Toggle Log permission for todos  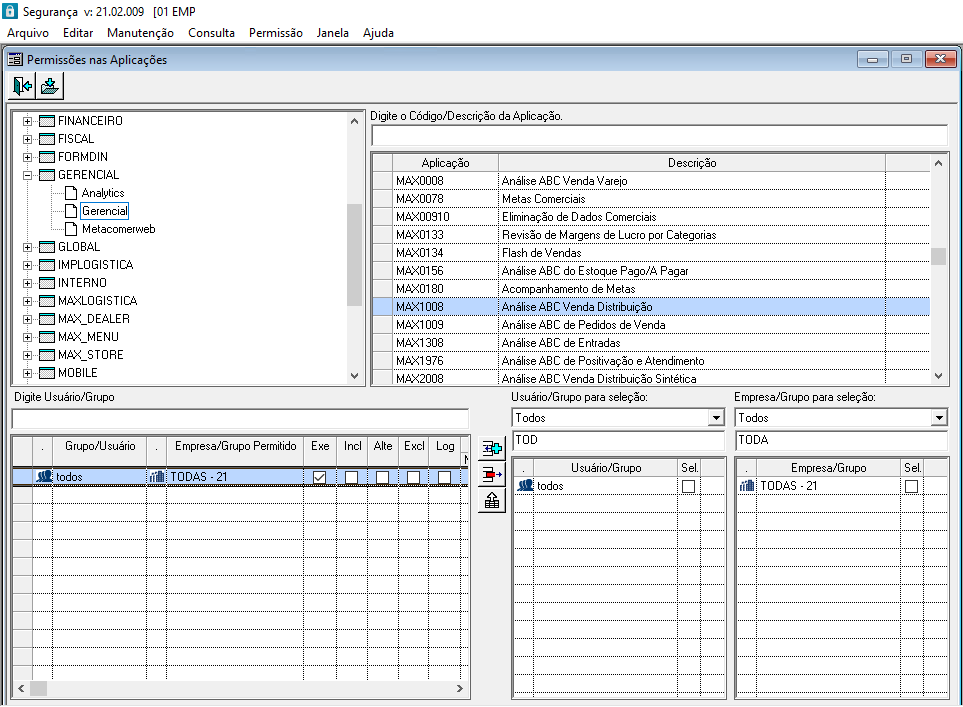[x=445, y=477]
